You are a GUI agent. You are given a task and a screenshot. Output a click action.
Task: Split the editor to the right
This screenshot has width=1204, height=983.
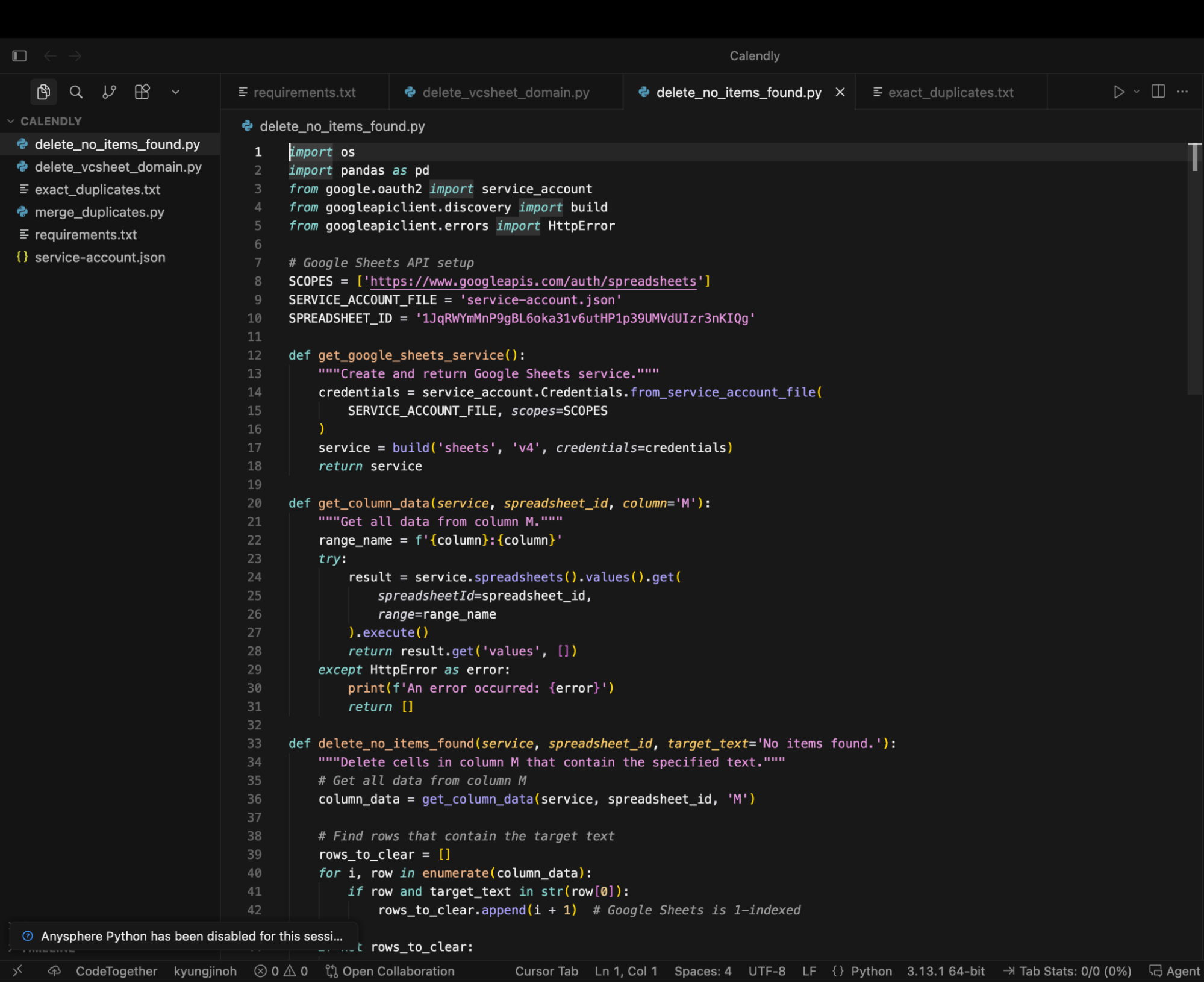click(1158, 92)
